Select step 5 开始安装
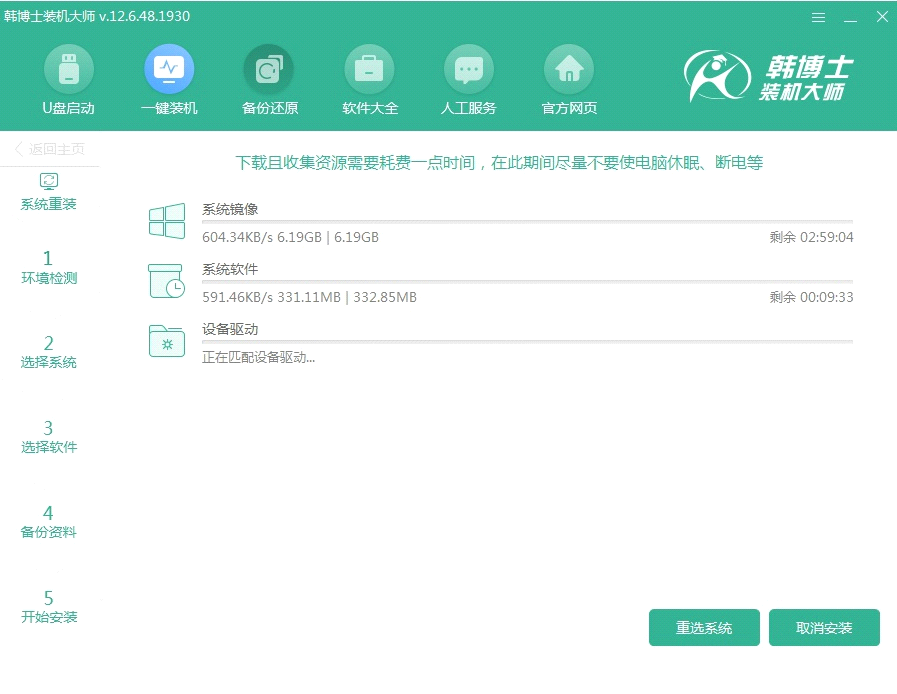Image resolution: width=897 pixels, height=694 pixels. [x=48, y=607]
